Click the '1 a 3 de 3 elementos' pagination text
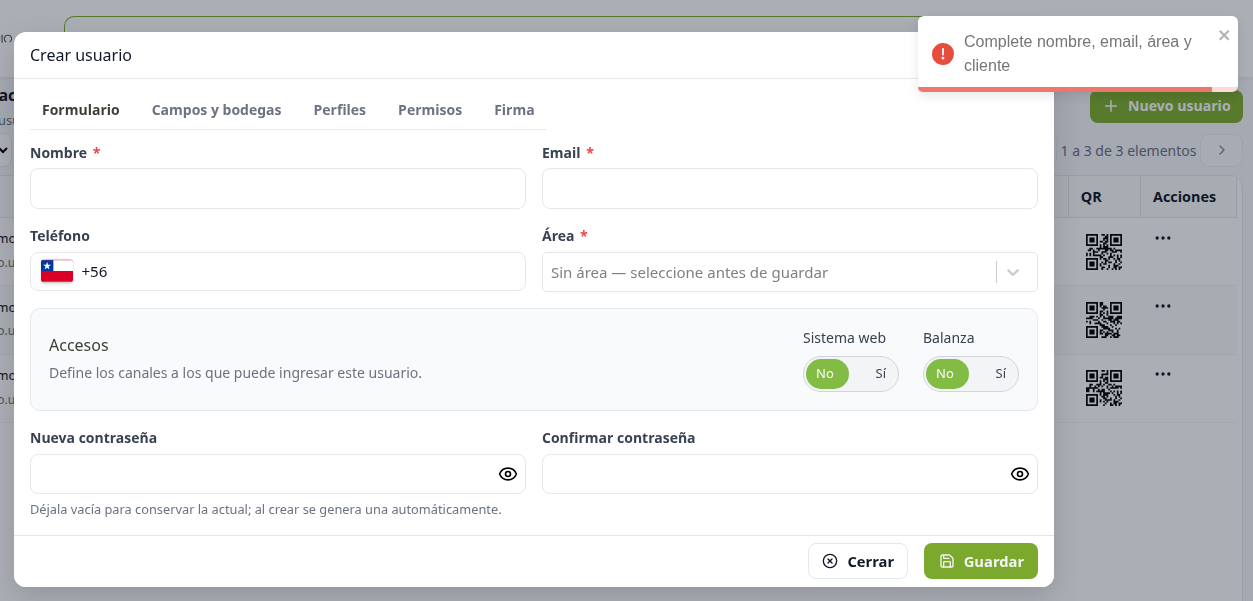Image resolution: width=1253 pixels, height=601 pixels. pyautogui.click(x=1128, y=151)
